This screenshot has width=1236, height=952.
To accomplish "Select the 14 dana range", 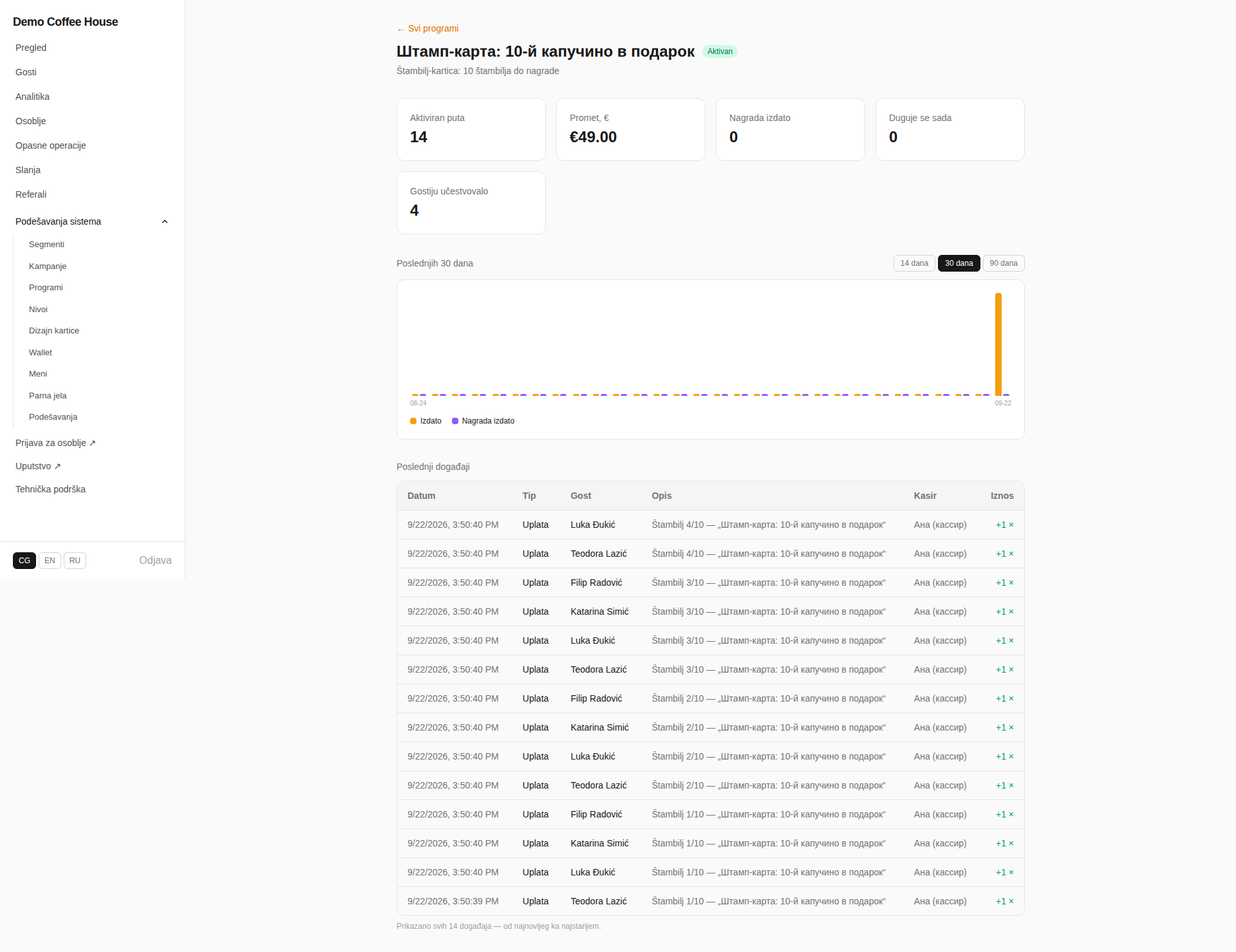I will click(x=914, y=263).
